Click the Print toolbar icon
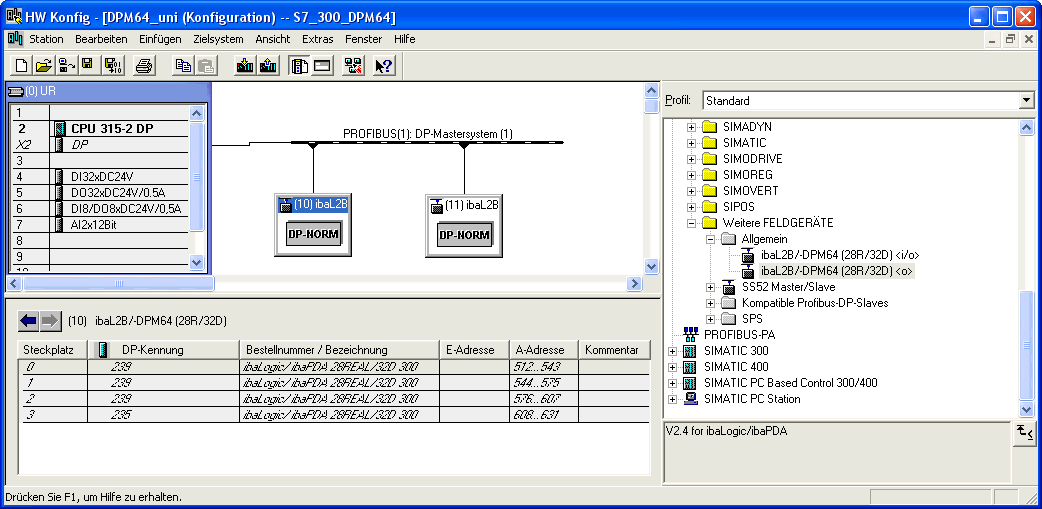Screen dimensions: 1042x509 [x=144, y=66]
